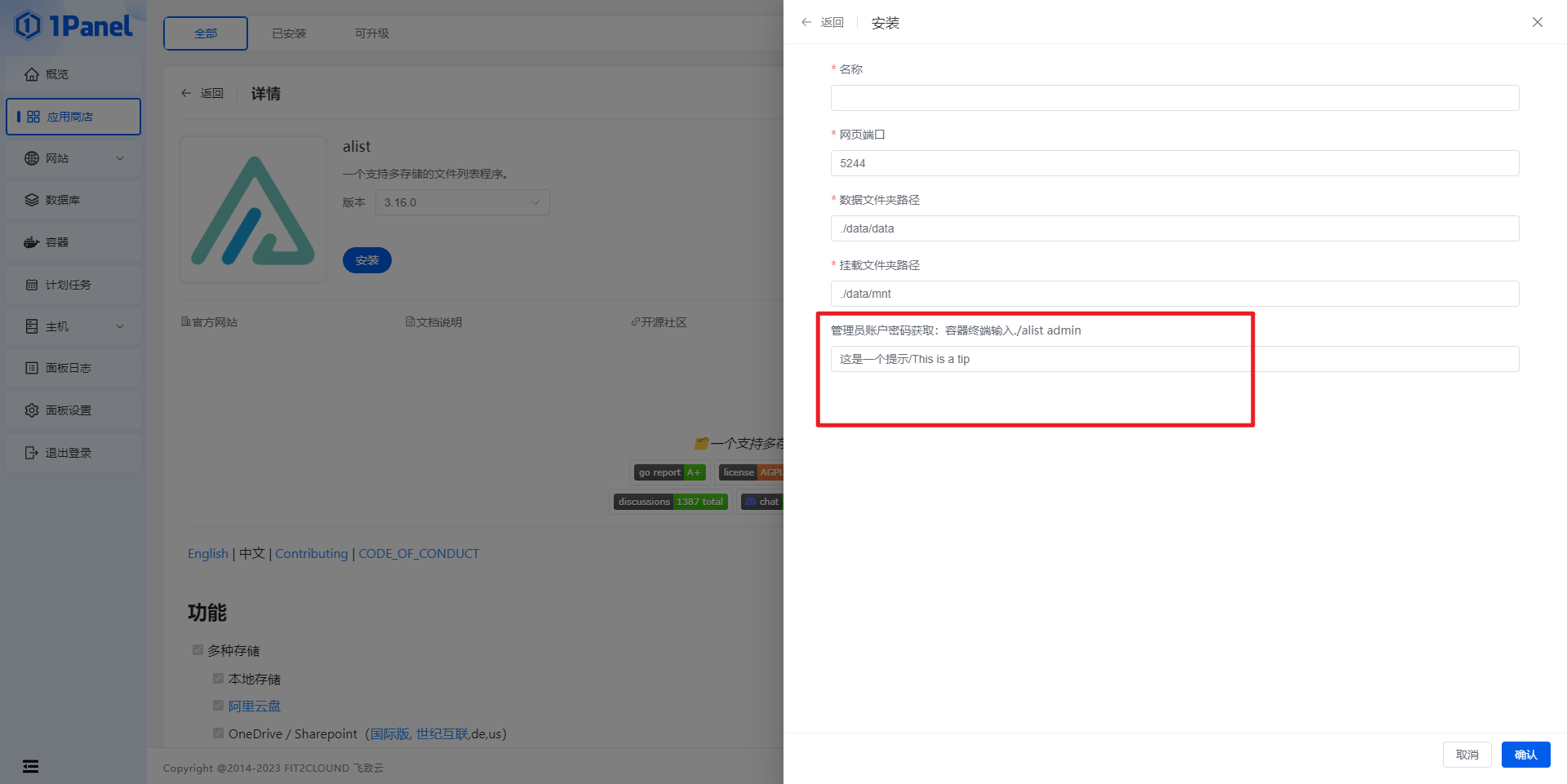
Task: Toggle the OneDrive / Sharepoint checkbox
Action: tap(218, 733)
